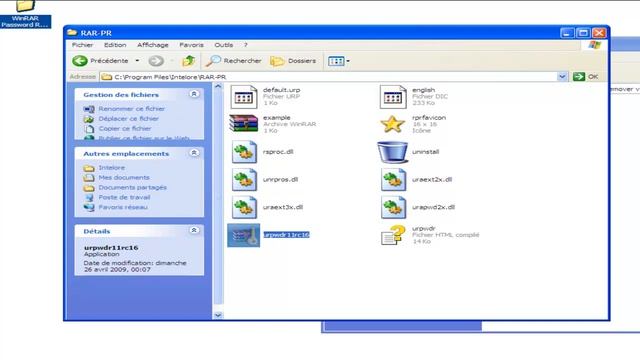Open the Fichier menu

pyautogui.click(x=82, y=45)
